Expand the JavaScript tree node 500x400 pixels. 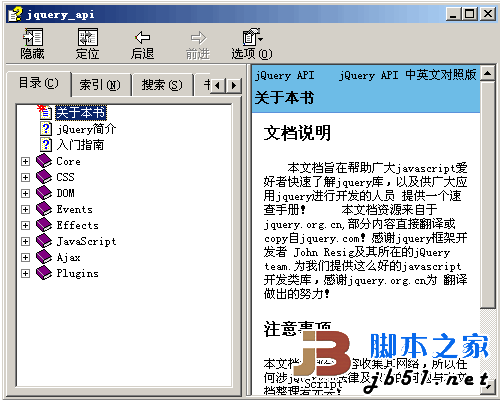pos(25,241)
